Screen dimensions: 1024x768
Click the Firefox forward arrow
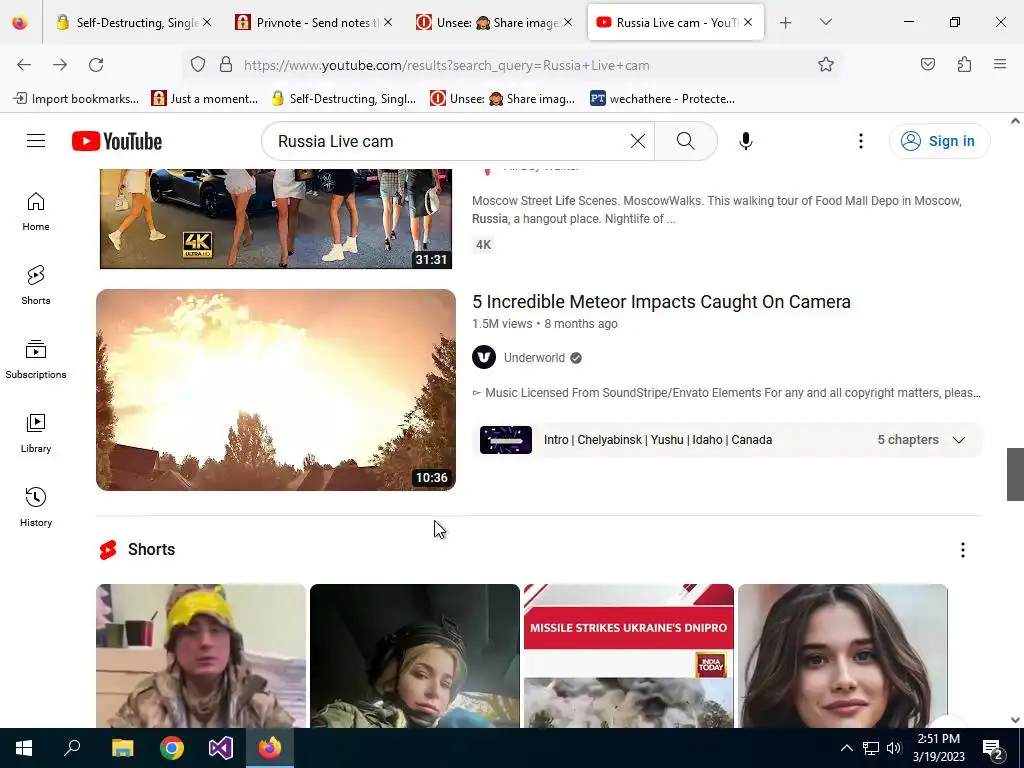tap(60, 65)
